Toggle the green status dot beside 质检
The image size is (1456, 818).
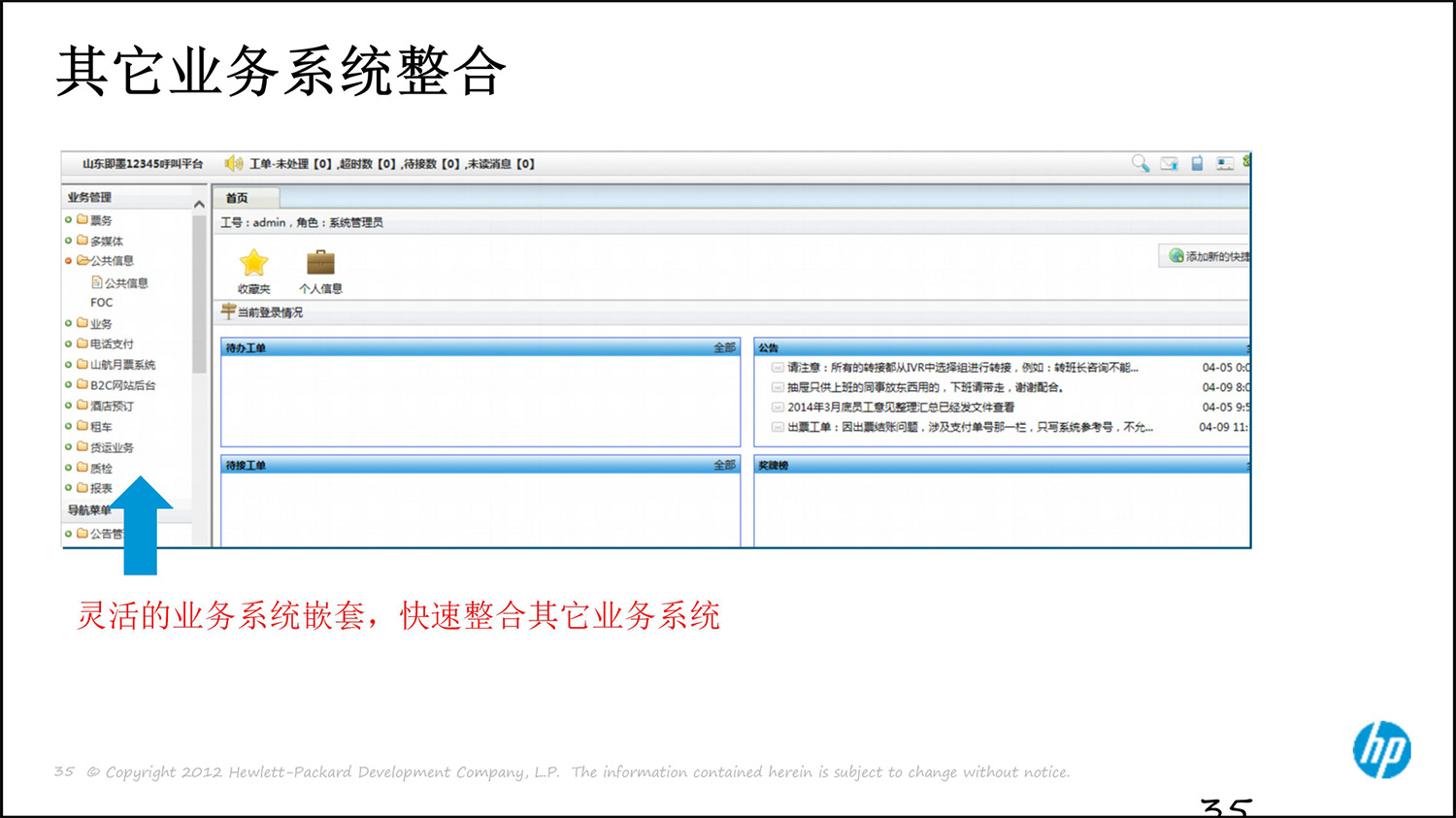[x=69, y=466]
